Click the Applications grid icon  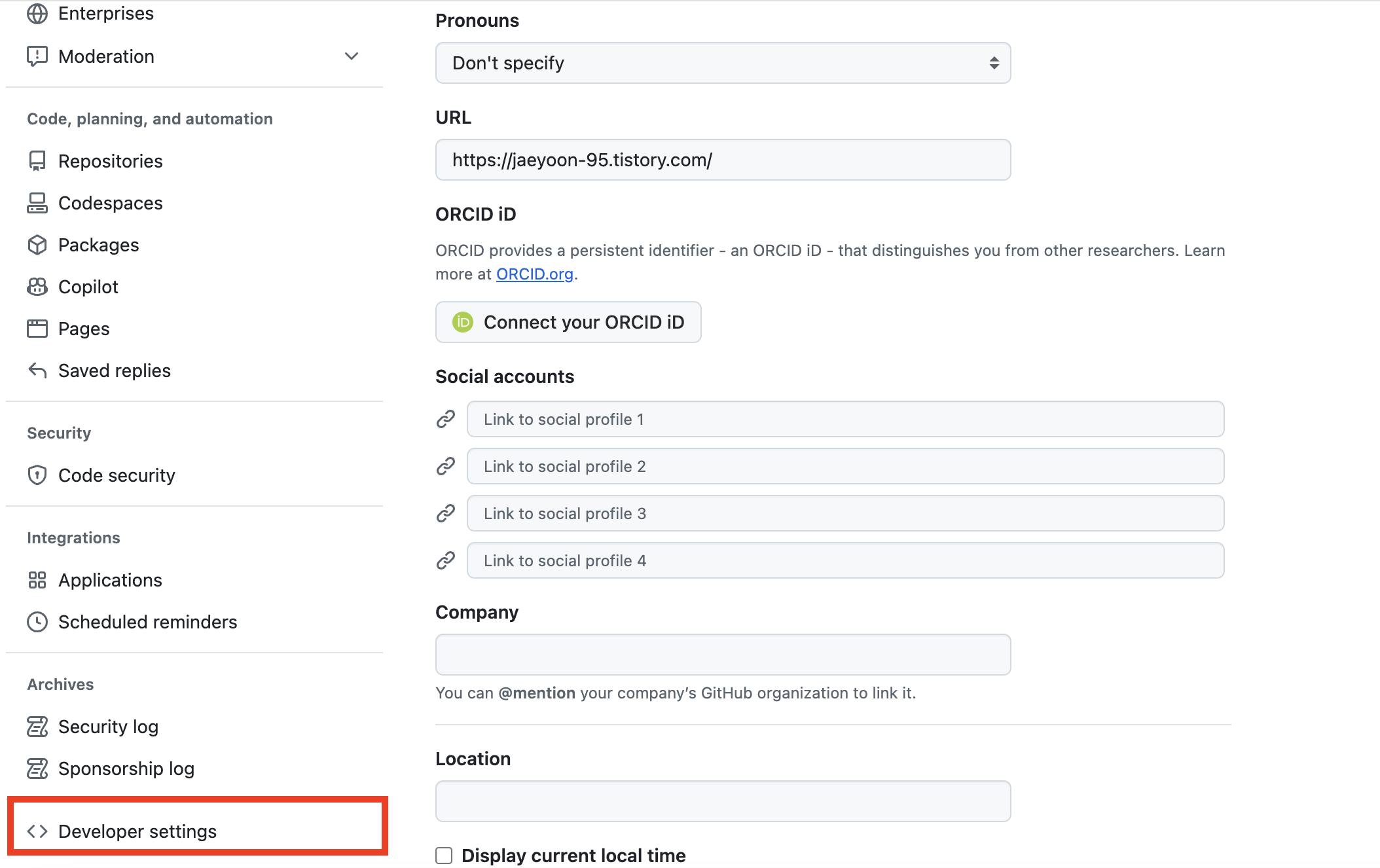(x=37, y=580)
